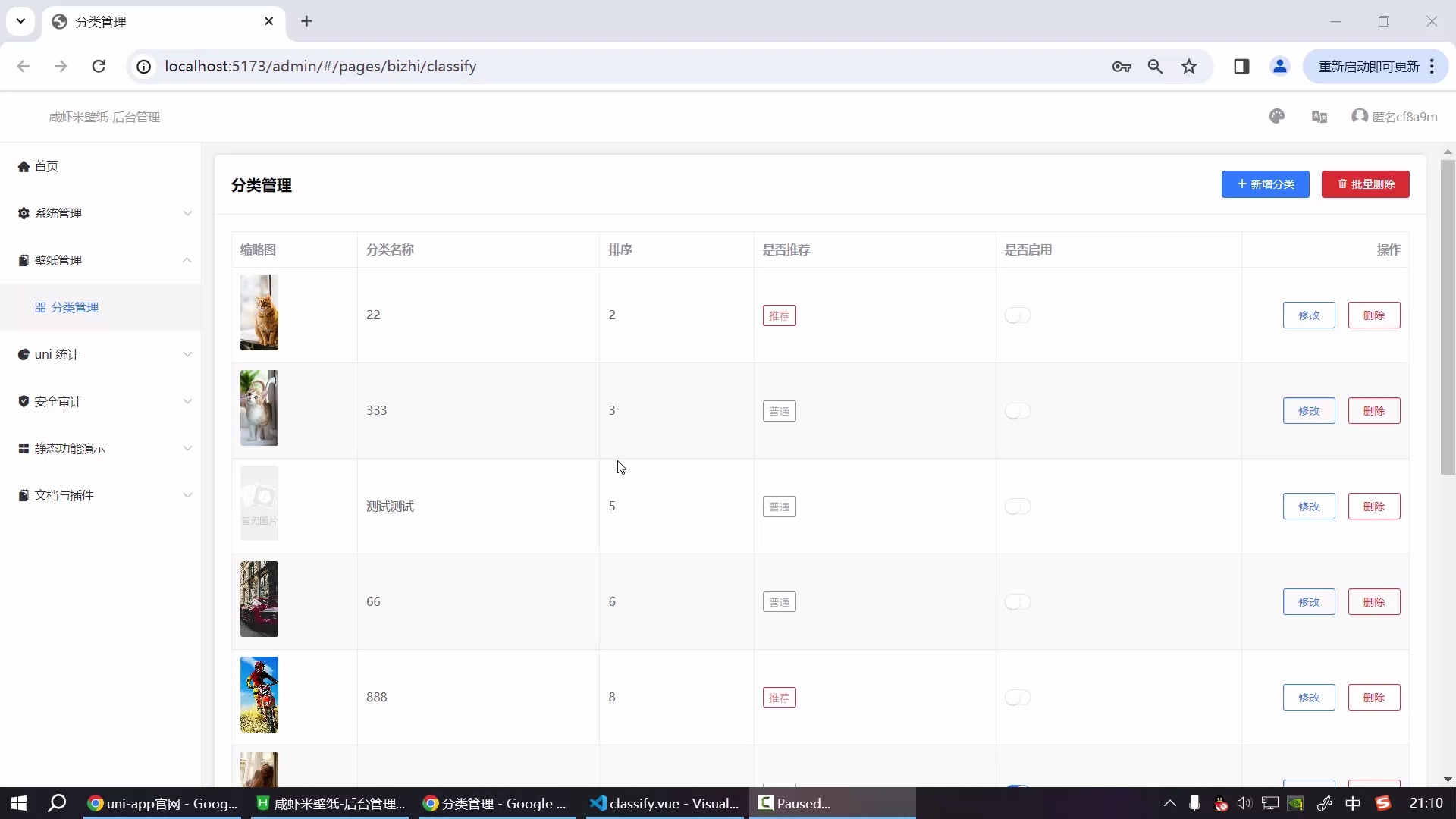Bookmark this page with star icon
Image resolution: width=1456 pixels, height=819 pixels.
pos(1189,67)
